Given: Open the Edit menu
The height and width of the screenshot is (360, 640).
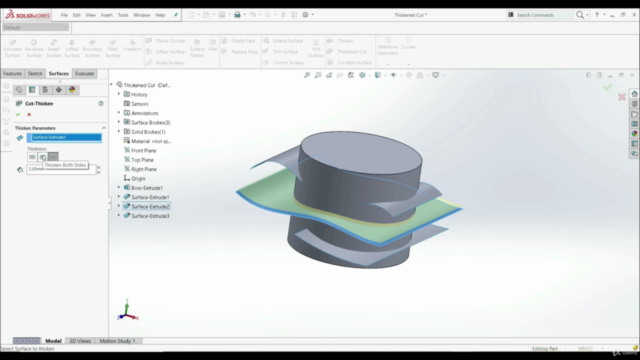Looking at the screenshot, I should tap(77, 15).
